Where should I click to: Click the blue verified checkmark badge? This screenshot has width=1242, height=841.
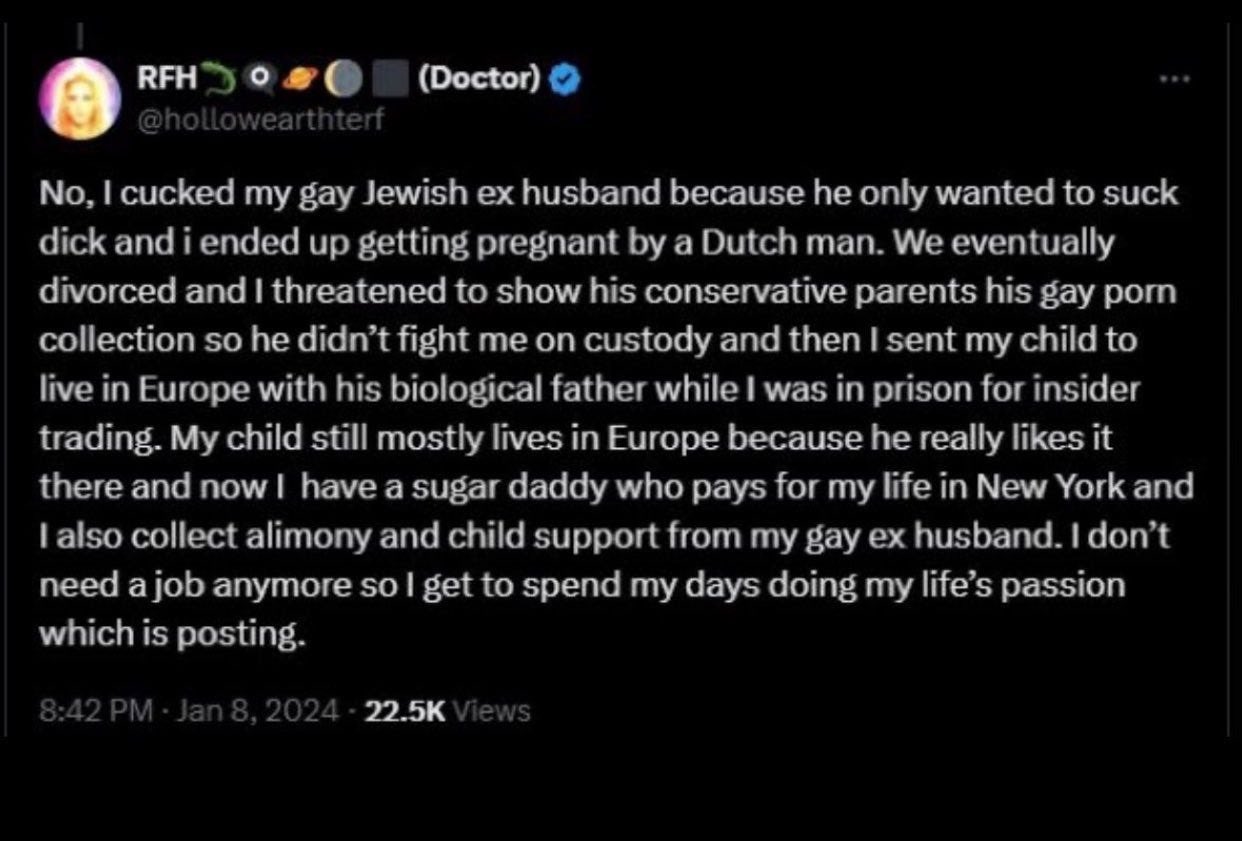click(x=566, y=80)
